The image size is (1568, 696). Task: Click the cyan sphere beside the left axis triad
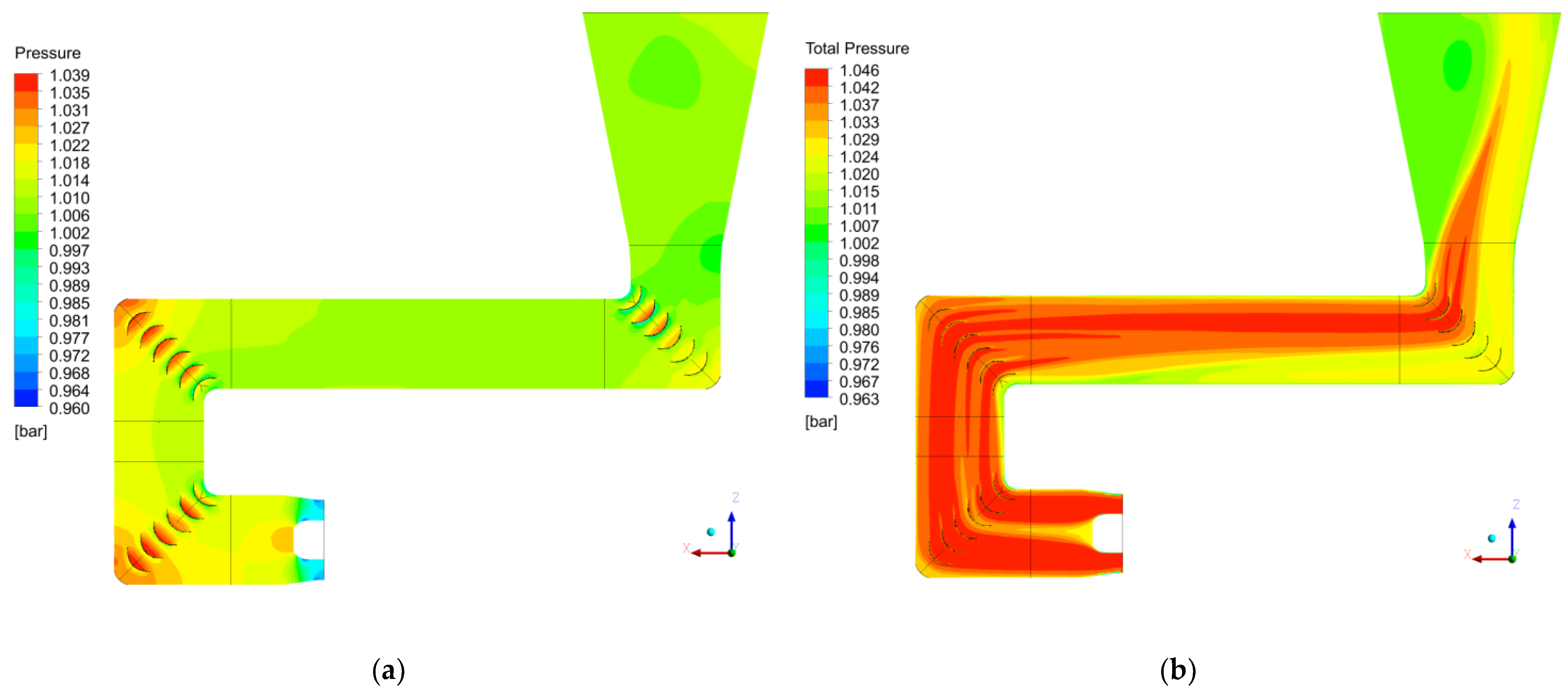tap(710, 532)
